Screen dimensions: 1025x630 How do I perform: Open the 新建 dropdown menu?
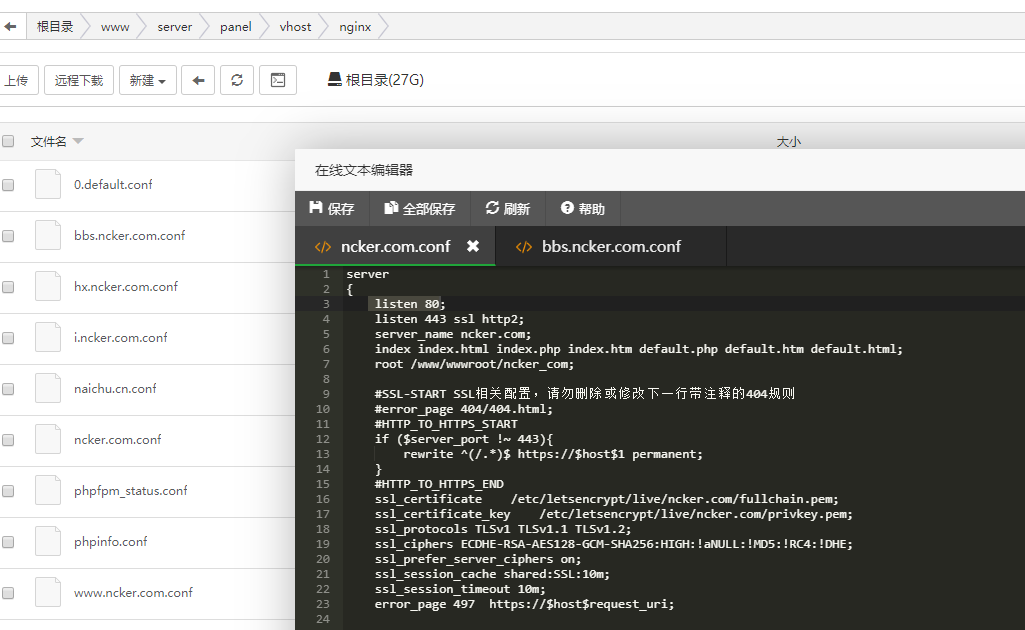pyautogui.click(x=148, y=80)
